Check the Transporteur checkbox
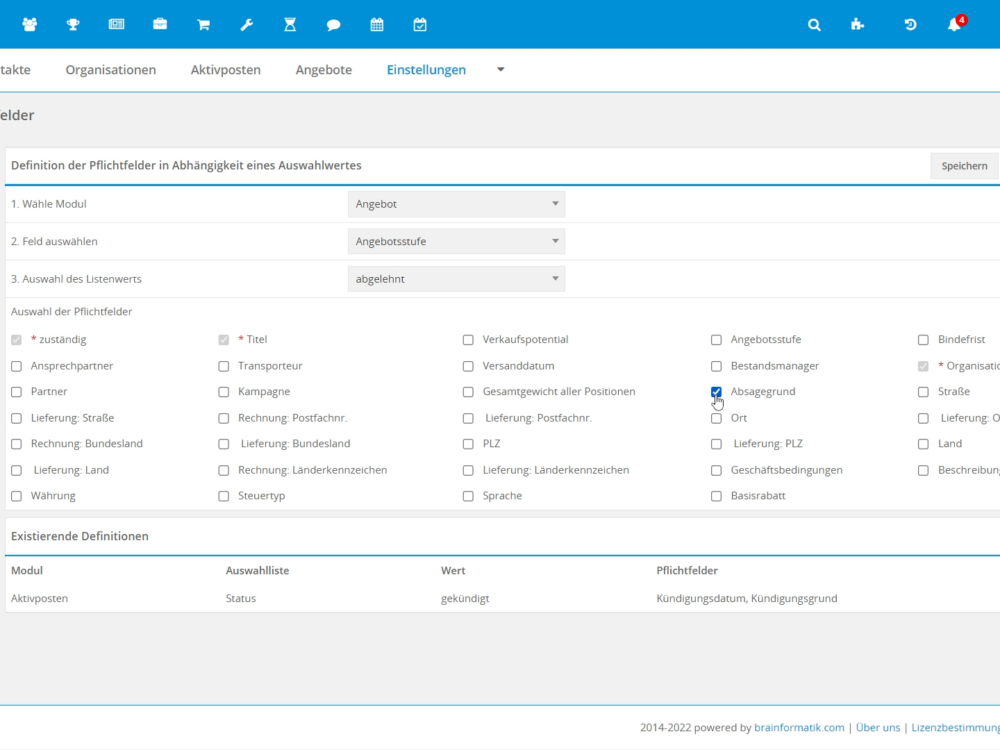1000x750 pixels. (x=223, y=366)
